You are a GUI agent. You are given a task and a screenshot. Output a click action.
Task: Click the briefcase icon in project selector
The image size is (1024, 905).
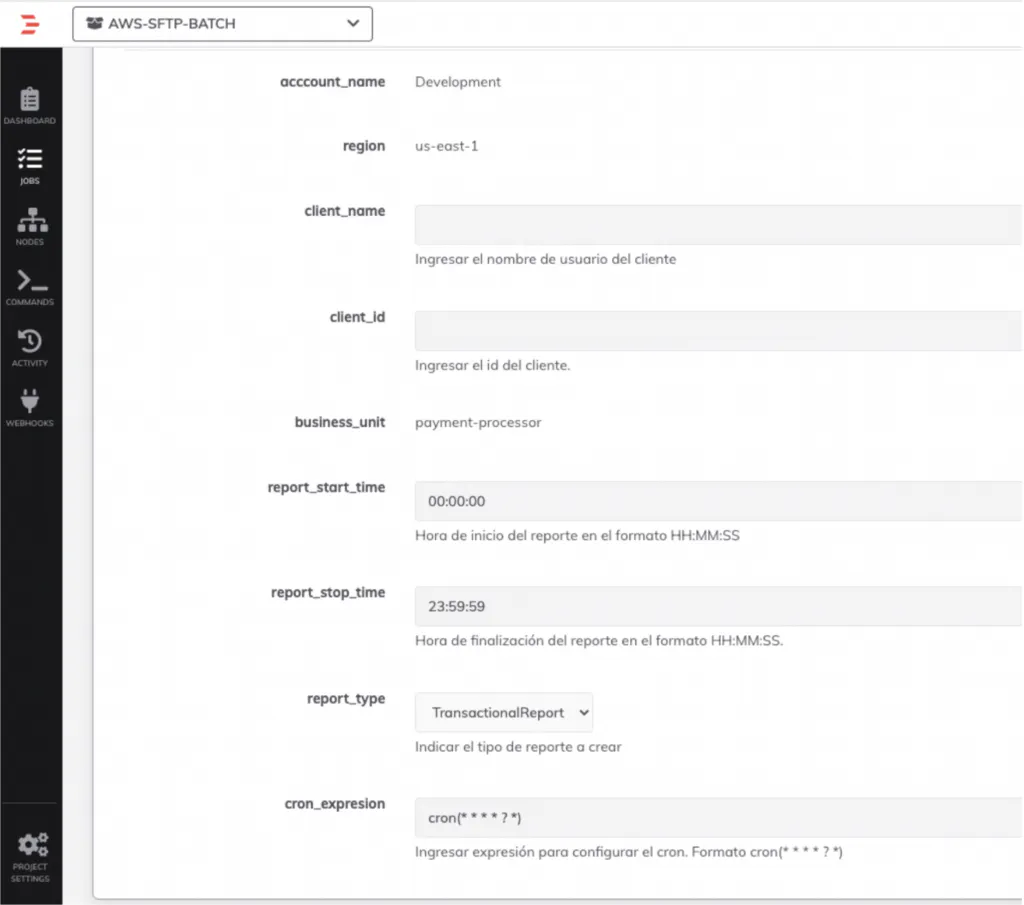tap(94, 24)
